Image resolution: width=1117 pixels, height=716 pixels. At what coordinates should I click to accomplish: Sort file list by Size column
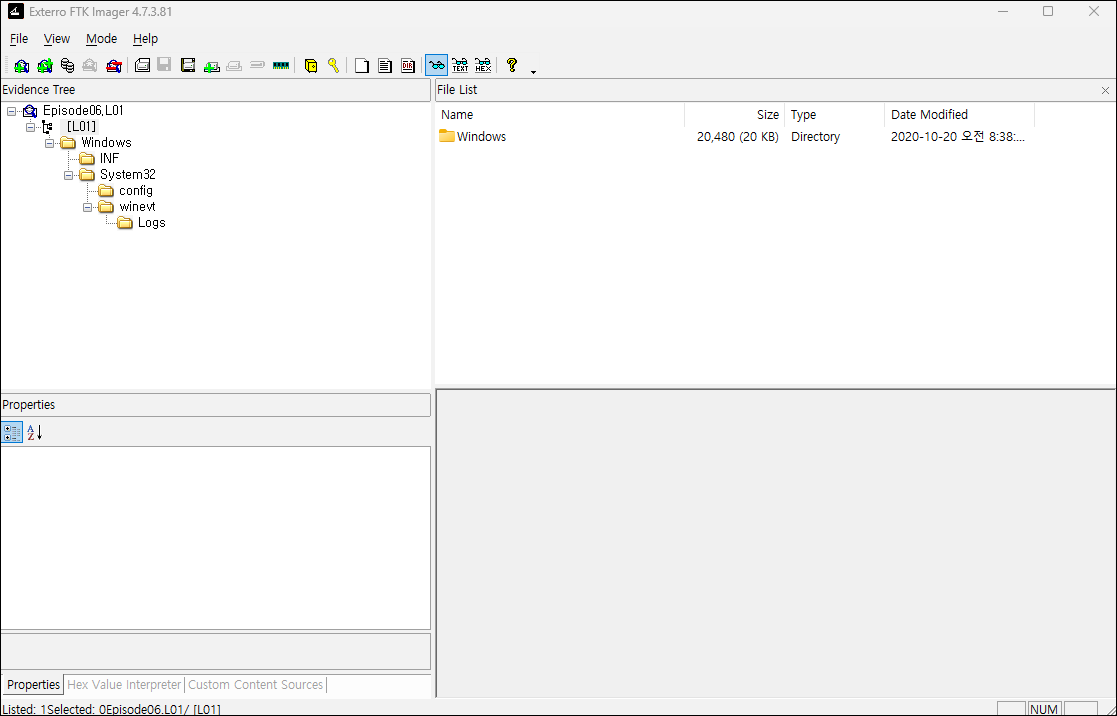pos(735,115)
